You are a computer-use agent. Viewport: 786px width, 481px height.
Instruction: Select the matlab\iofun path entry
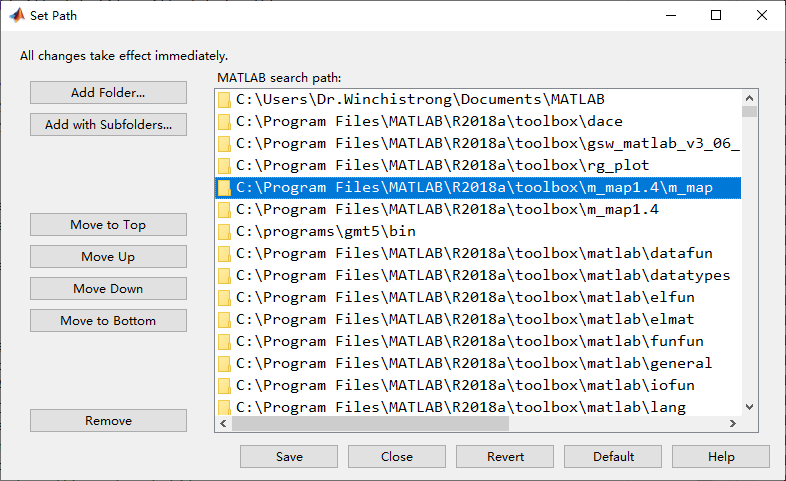pyautogui.click(x=478, y=386)
